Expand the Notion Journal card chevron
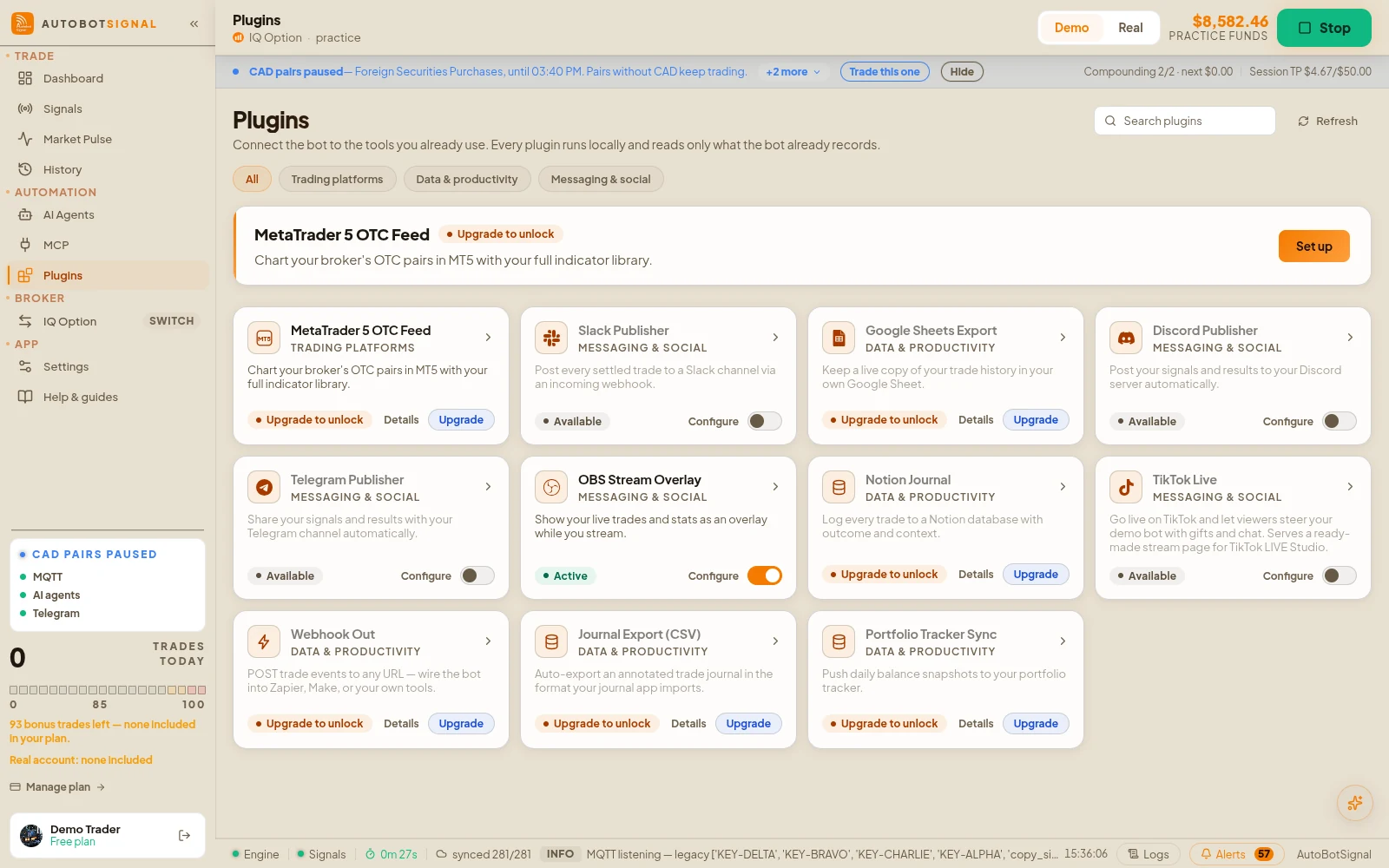The height and width of the screenshot is (868, 1389). click(1063, 487)
